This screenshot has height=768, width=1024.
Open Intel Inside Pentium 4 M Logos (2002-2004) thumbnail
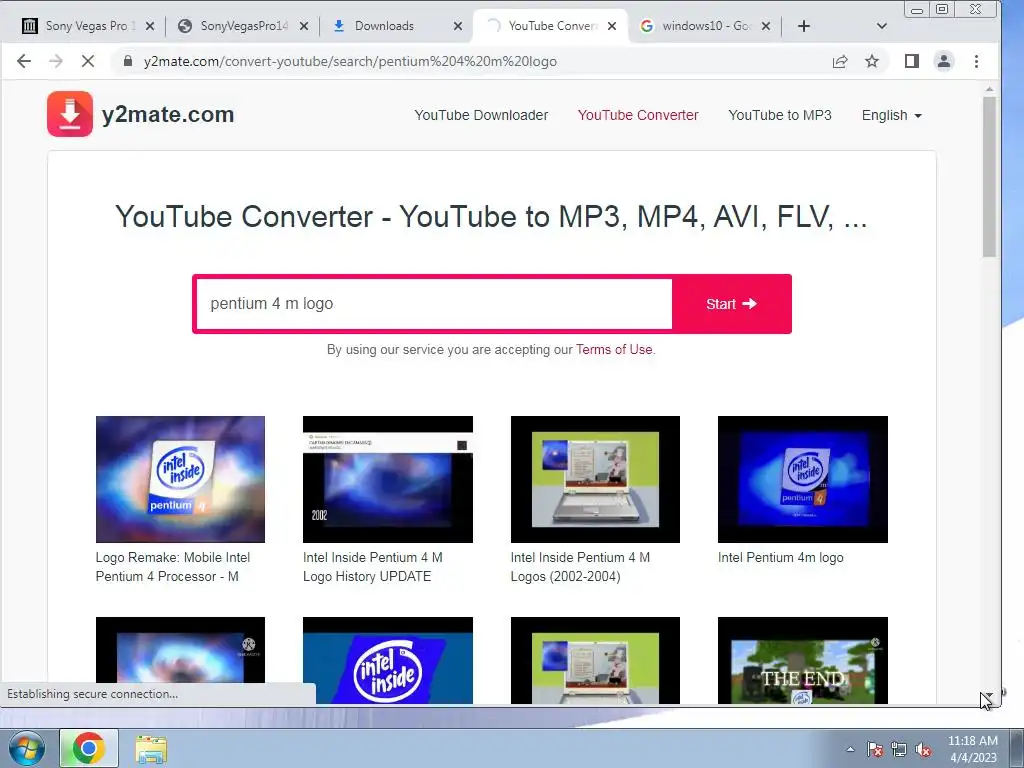595,479
